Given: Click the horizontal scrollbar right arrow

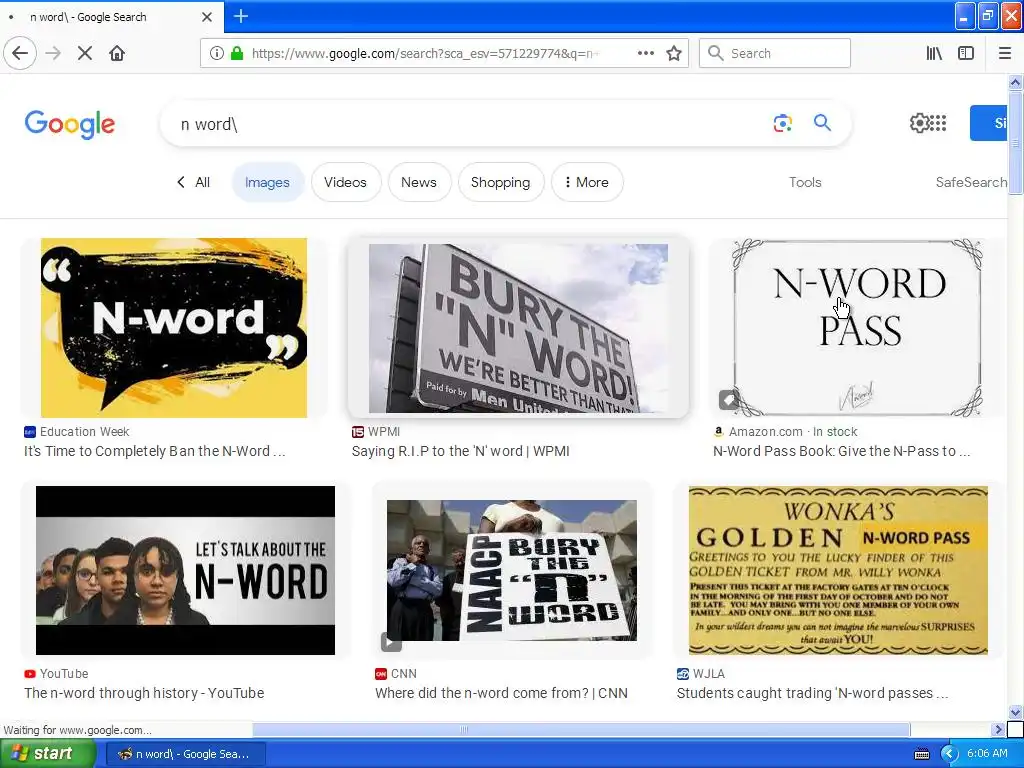Looking at the screenshot, I should [x=998, y=729].
